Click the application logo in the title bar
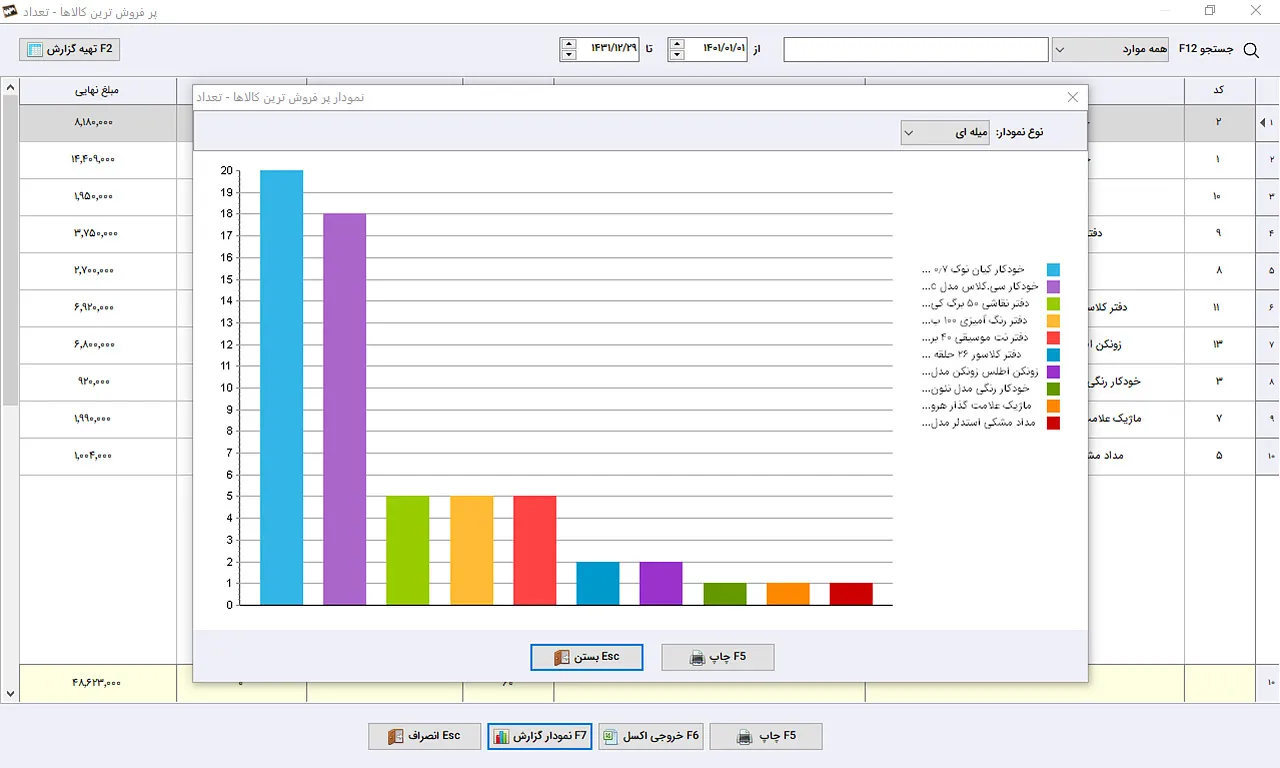The image size is (1280, 768). click(x=12, y=11)
